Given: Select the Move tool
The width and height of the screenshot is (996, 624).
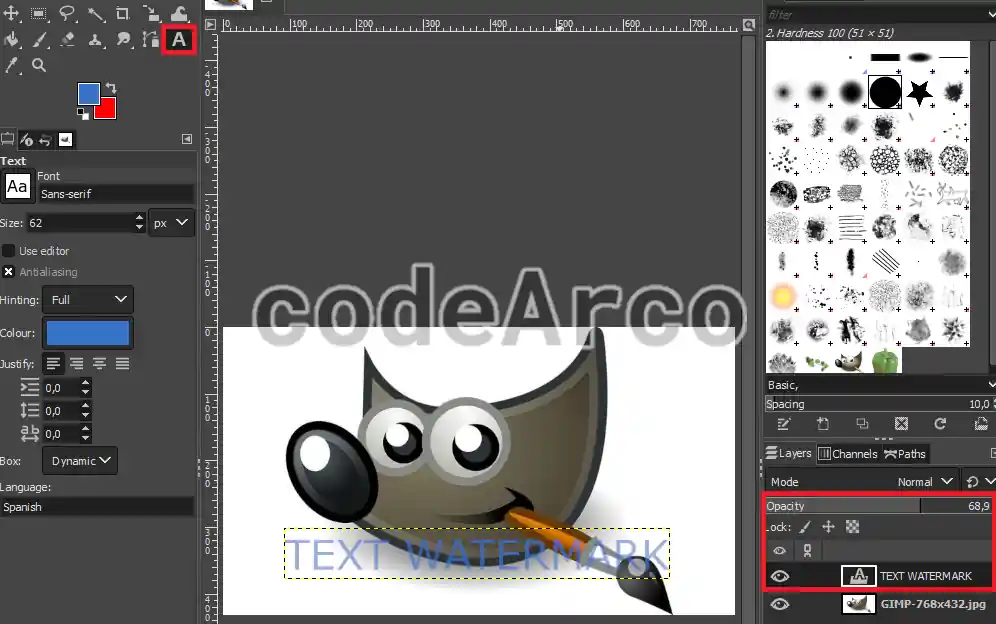Looking at the screenshot, I should [x=11, y=13].
